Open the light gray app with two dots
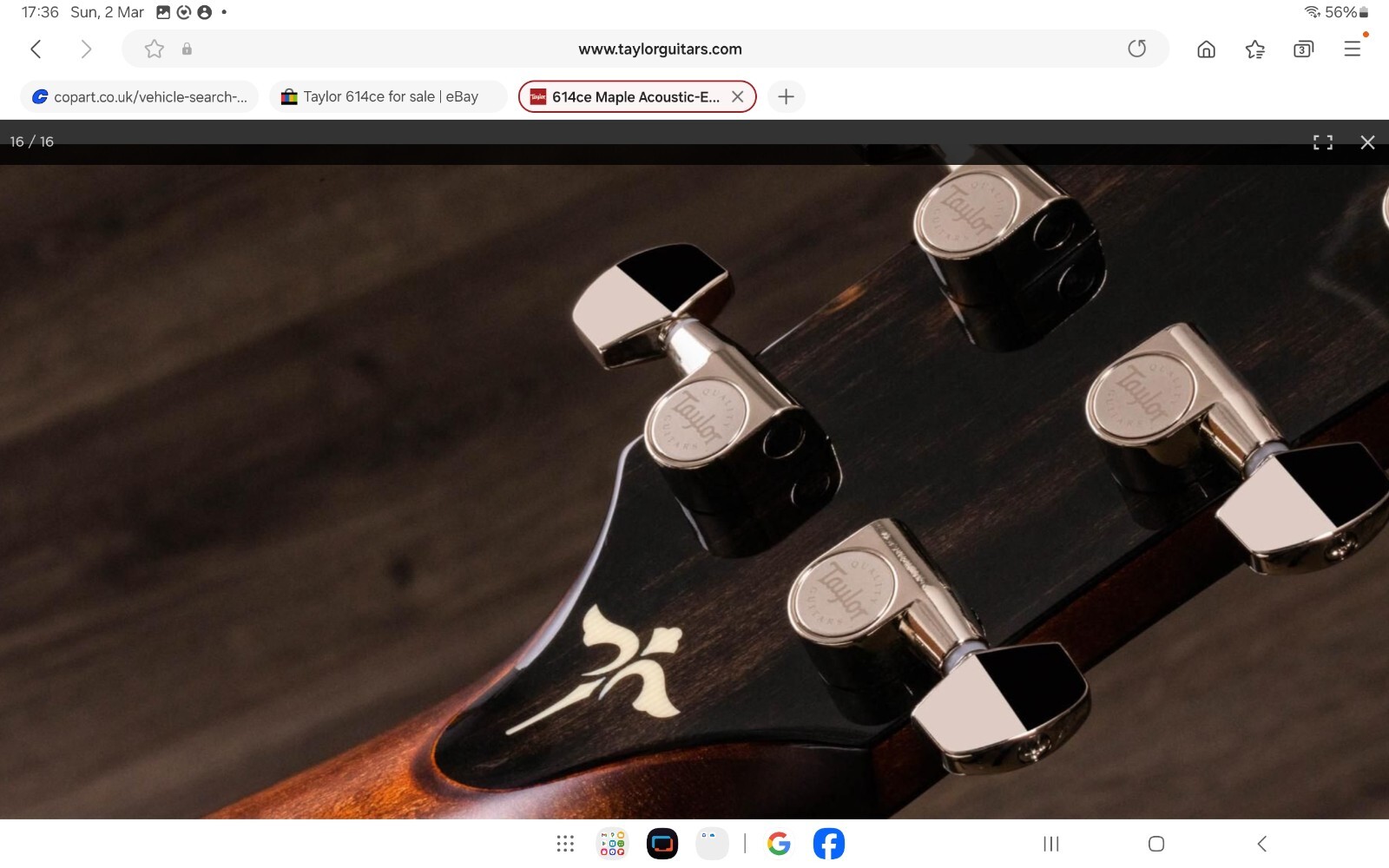Viewport: 1389px width, 868px height. click(x=712, y=844)
